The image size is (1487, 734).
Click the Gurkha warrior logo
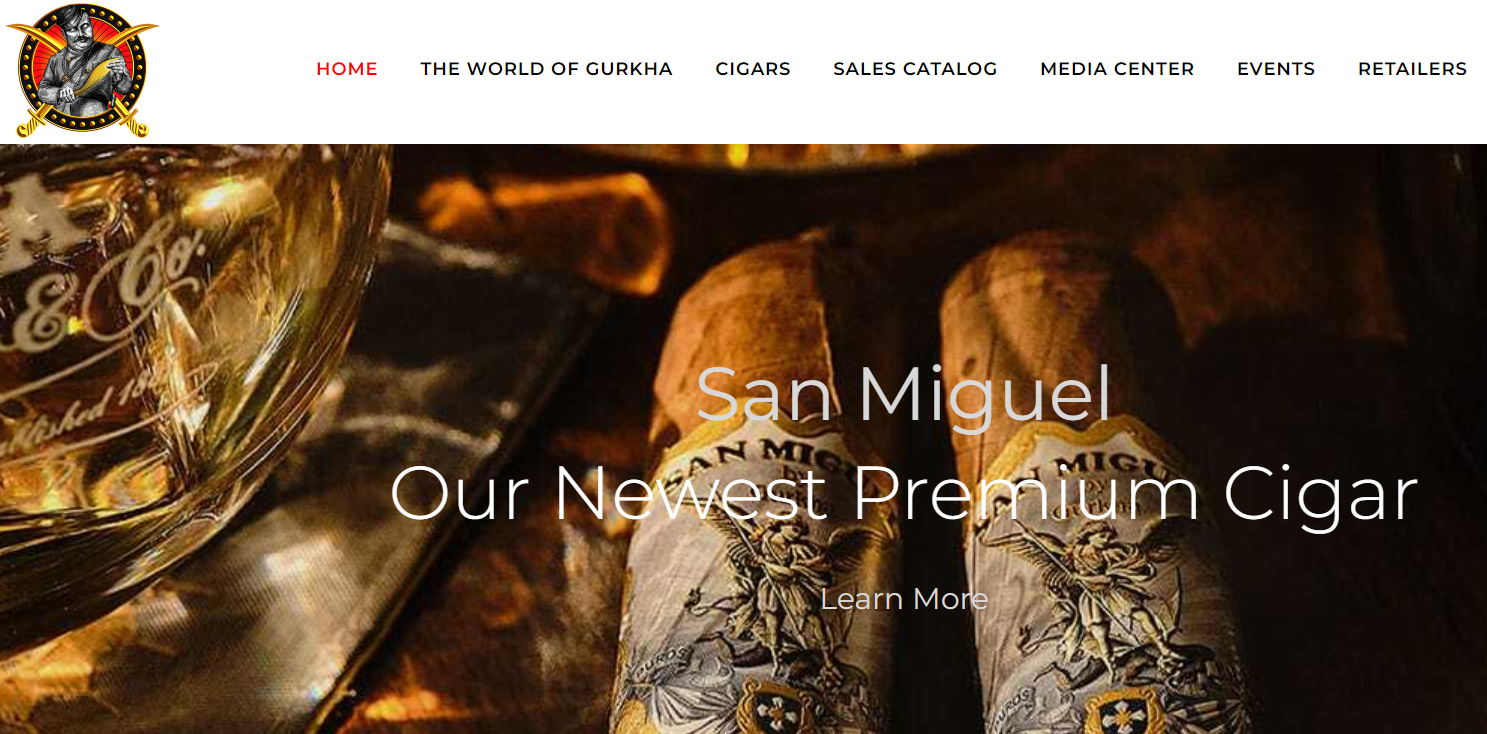[x=82, y=71]
